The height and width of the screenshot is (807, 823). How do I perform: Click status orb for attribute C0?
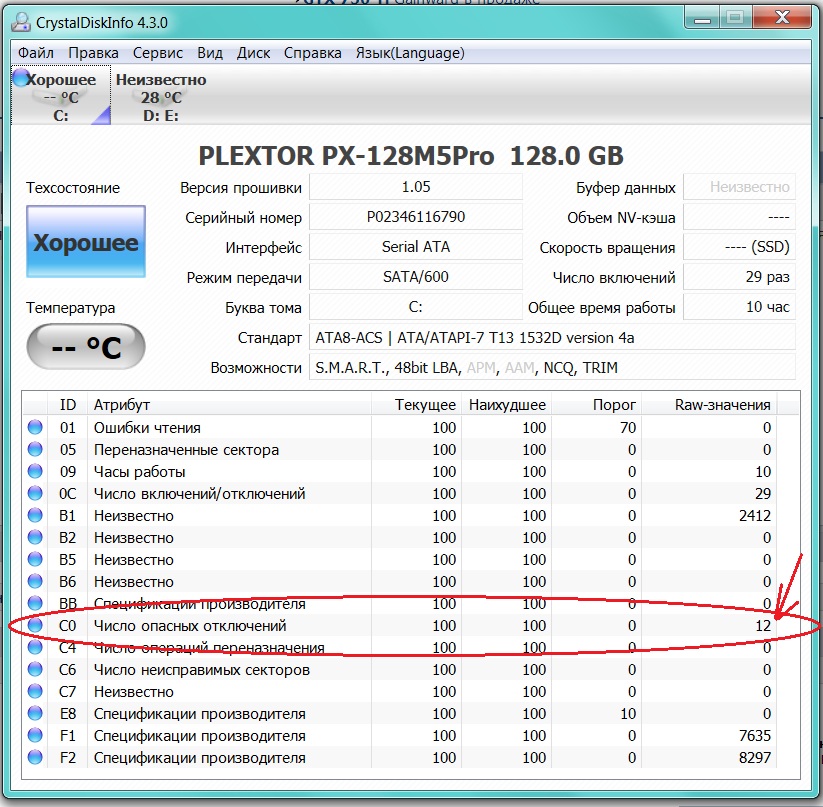pos(35,625)
